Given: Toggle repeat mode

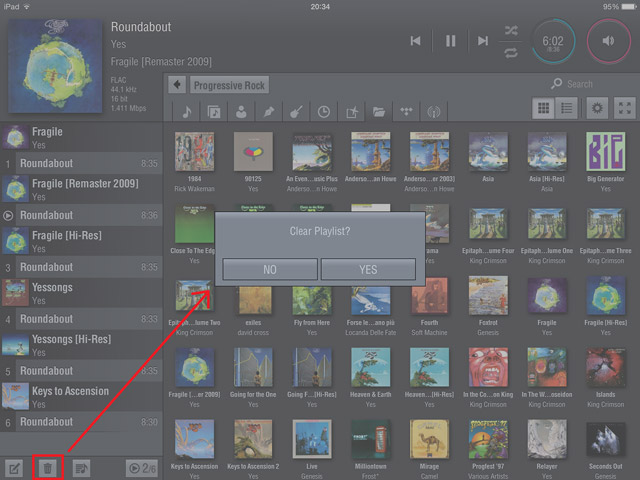Looking at the screenshot, I should [x=512, y=52].
